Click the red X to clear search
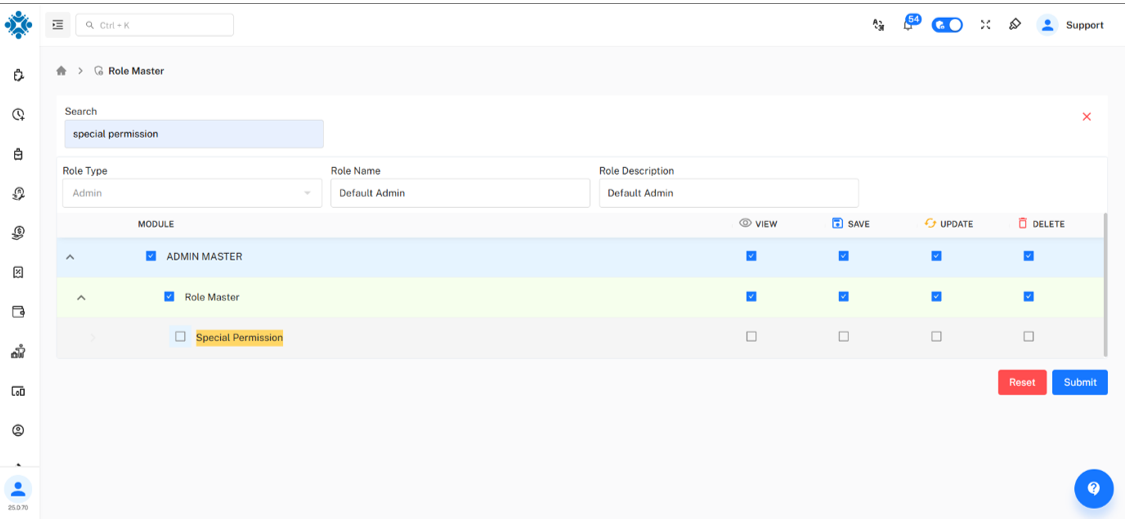The width and height of the screenshot is (1135, 527). pyautogui.click(x=1087, y=117)
